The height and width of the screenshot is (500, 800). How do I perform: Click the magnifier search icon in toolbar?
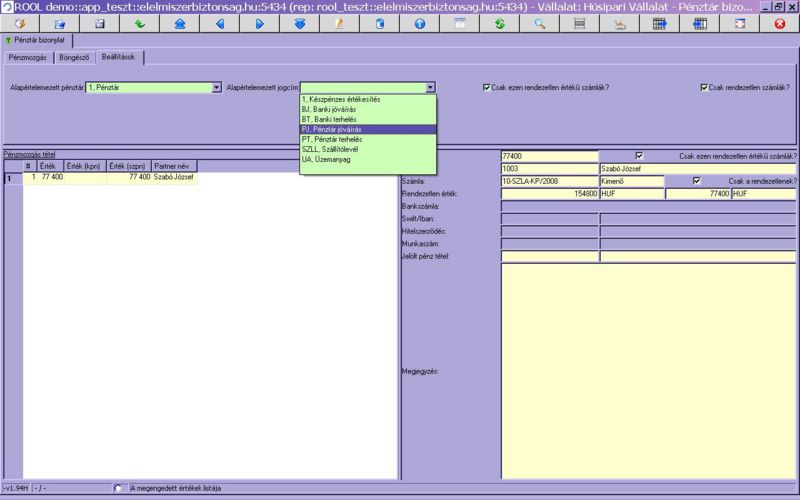539,22
